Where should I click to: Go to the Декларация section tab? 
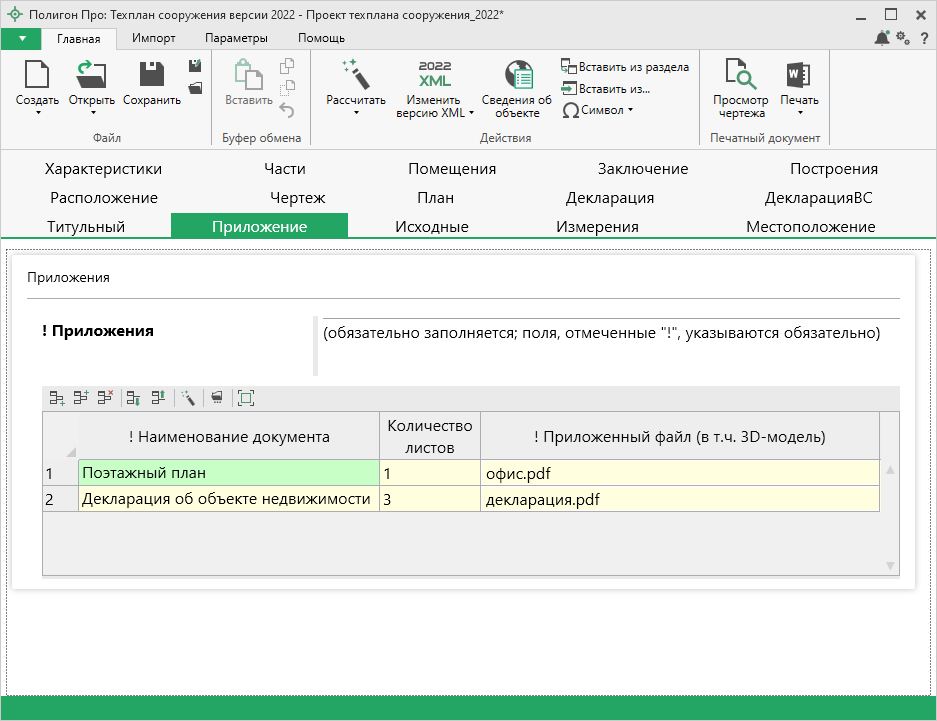[x=610, y=198]
